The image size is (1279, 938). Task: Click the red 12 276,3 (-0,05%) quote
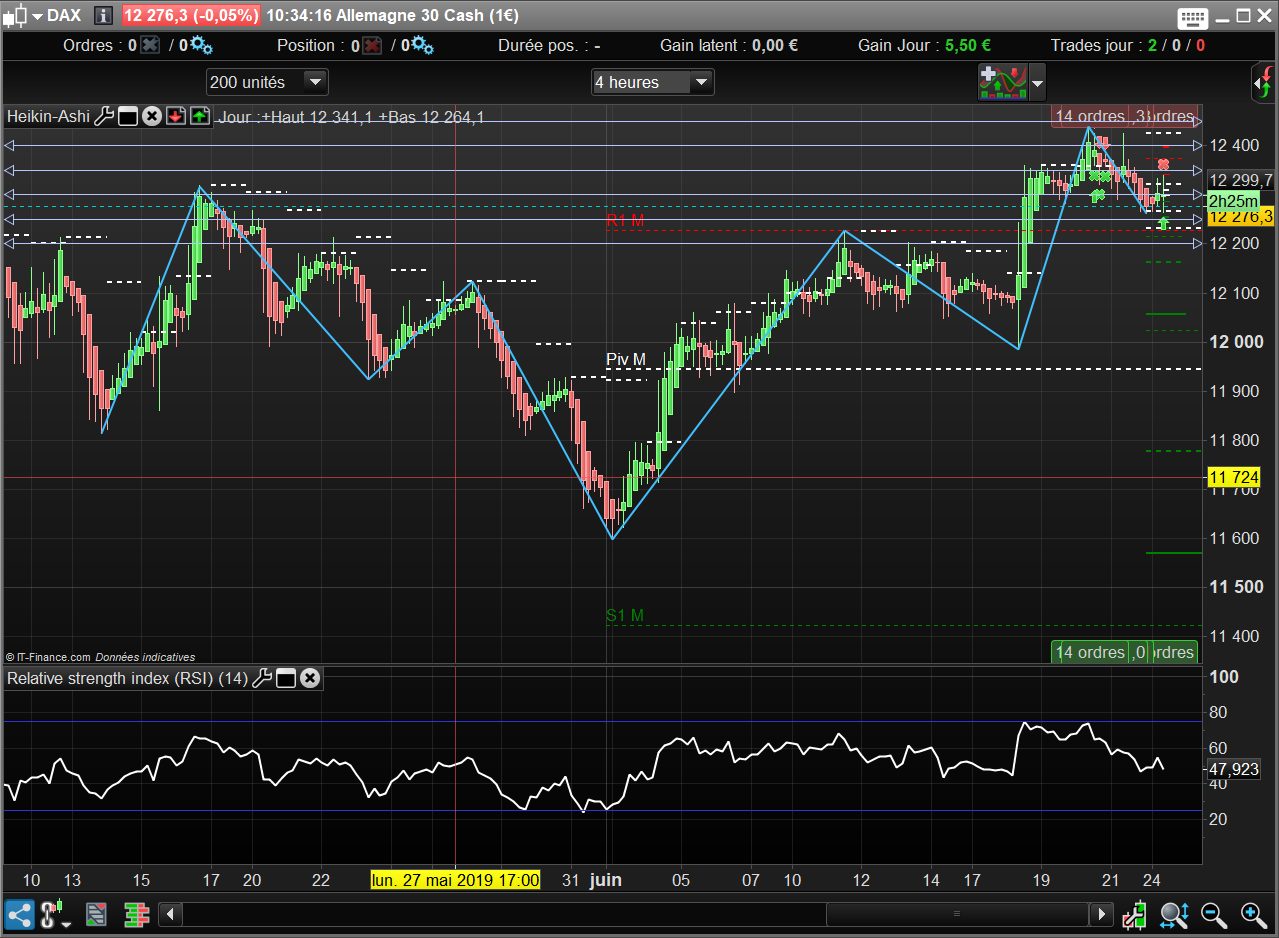[191, 16]
